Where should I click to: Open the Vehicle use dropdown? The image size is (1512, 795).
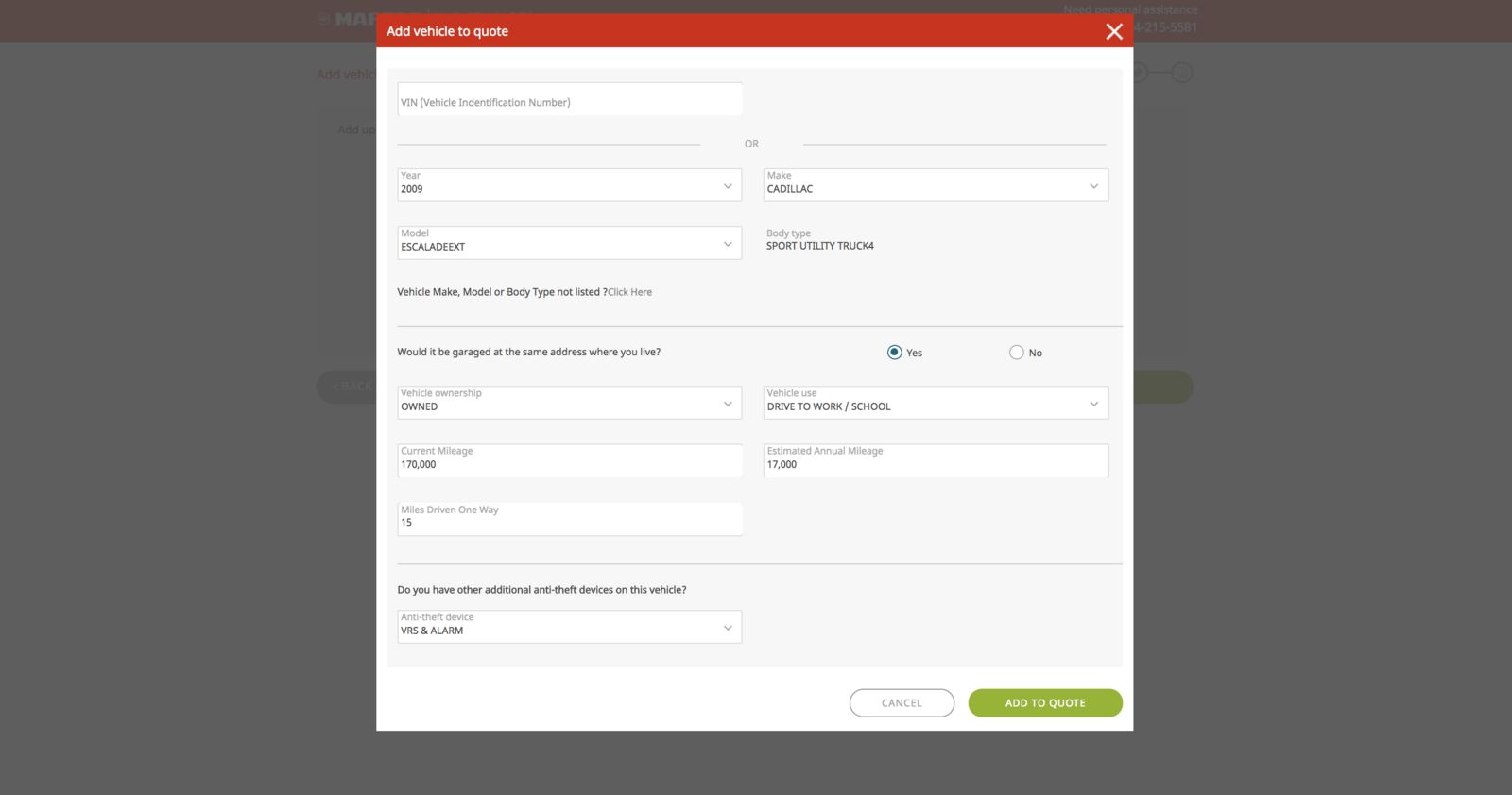point(936,403)
